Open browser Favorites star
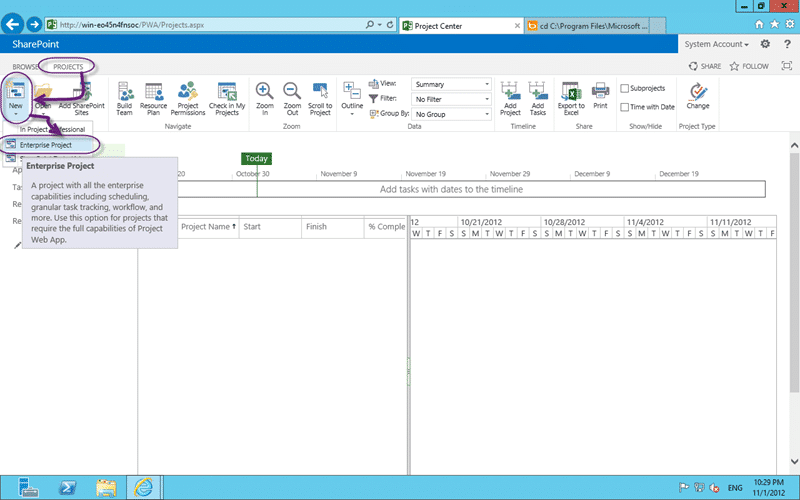Image resolution: width=800 pixels, height=500 pixels. point(774,24)
